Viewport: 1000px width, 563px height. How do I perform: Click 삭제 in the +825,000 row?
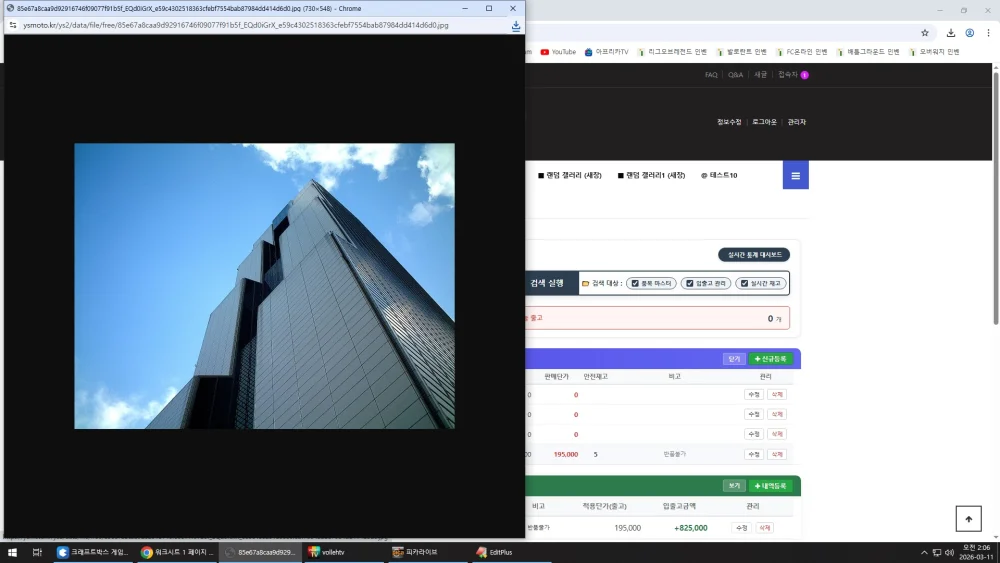pos(765,528)
